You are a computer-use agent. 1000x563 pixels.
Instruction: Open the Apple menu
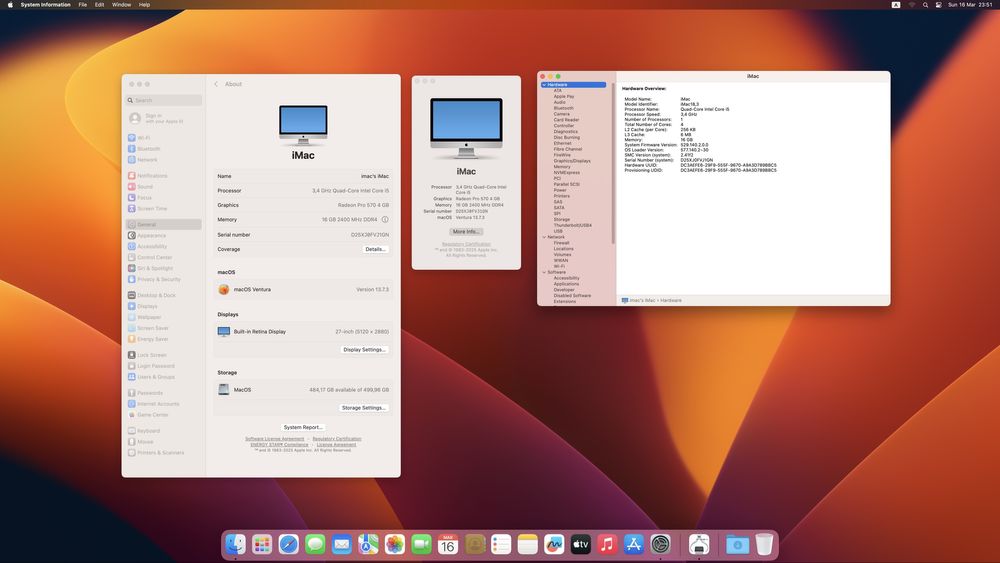point(10,4)
